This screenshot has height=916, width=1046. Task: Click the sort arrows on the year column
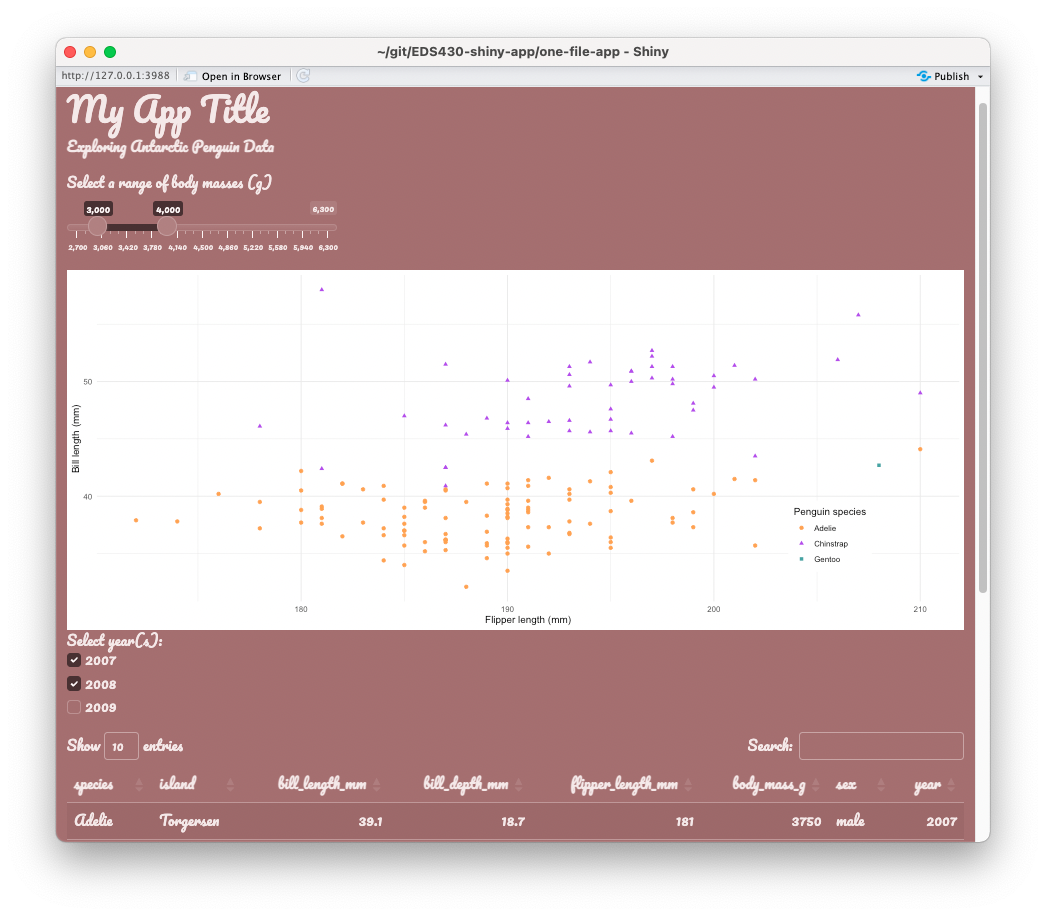(952, 784)
